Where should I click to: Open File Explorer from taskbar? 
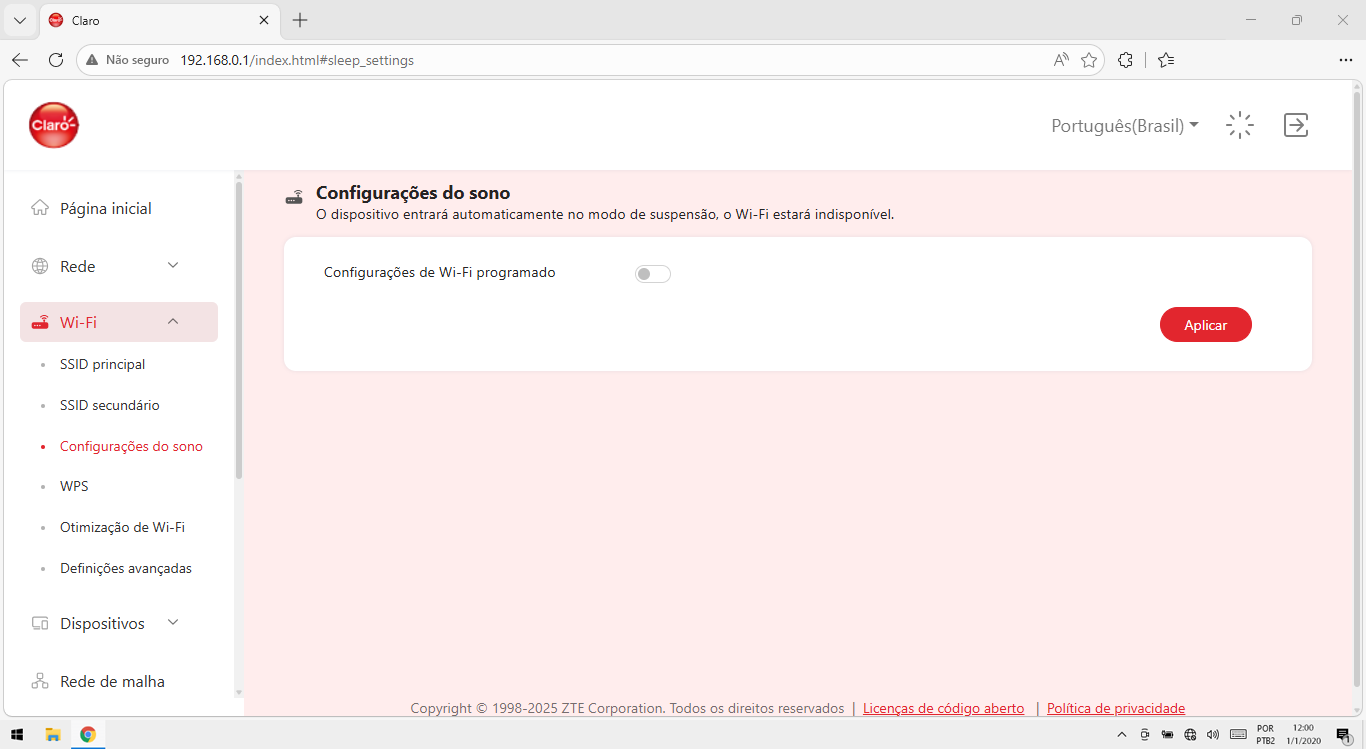53,734
